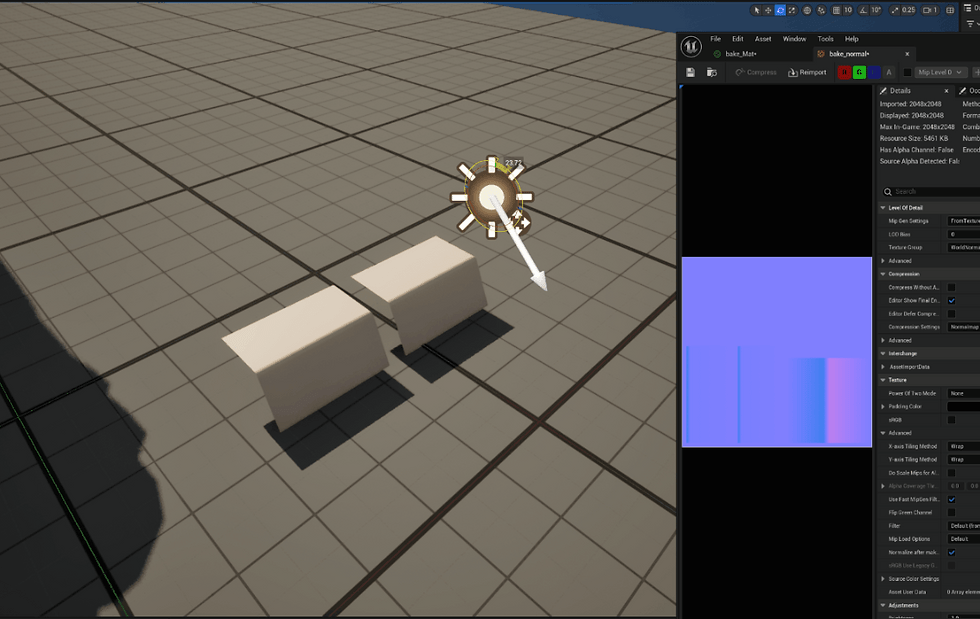
Task: Open the Power Of Two Mode dropdown
Action: (x=963, y=393)
